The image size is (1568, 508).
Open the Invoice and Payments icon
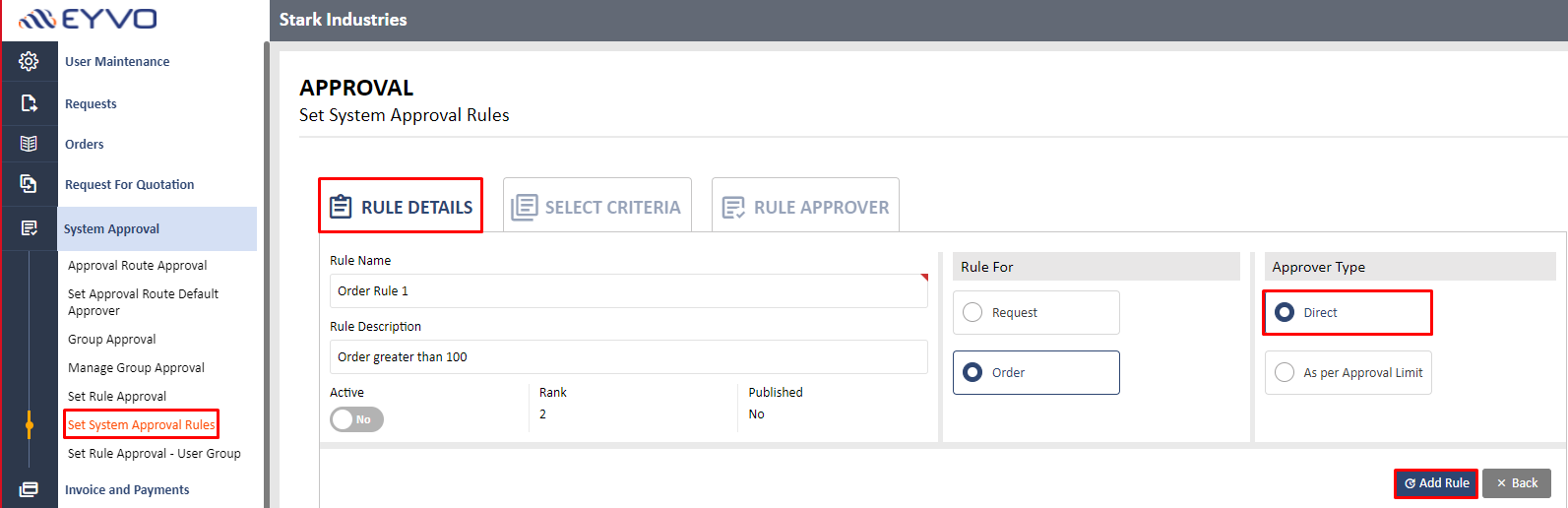click(x=29, y=489)
